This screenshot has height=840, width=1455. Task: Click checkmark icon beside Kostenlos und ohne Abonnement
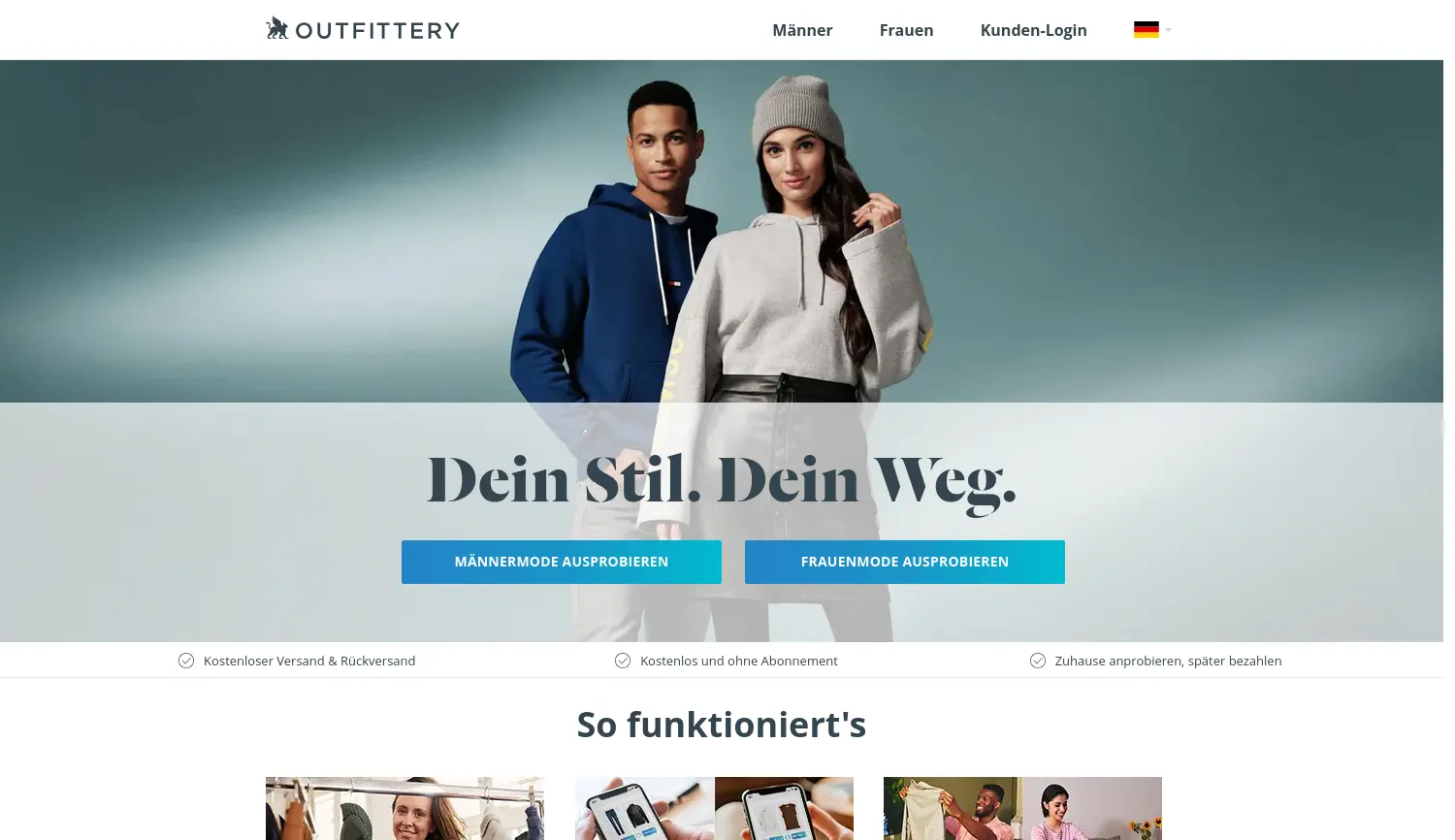tap(623, 661)
